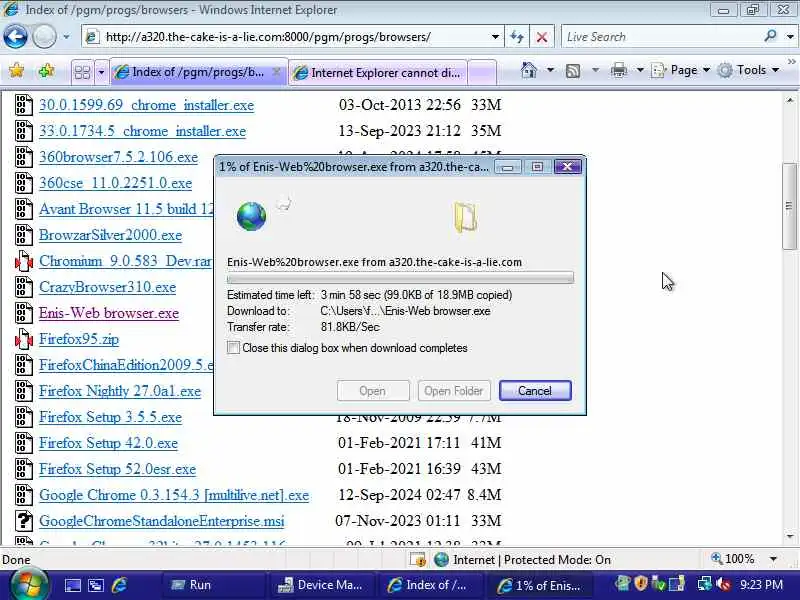Open the Firefox Setup 52.0esr.exe link
This screenshot has height=600, width=800.
(x=117, y=469)
